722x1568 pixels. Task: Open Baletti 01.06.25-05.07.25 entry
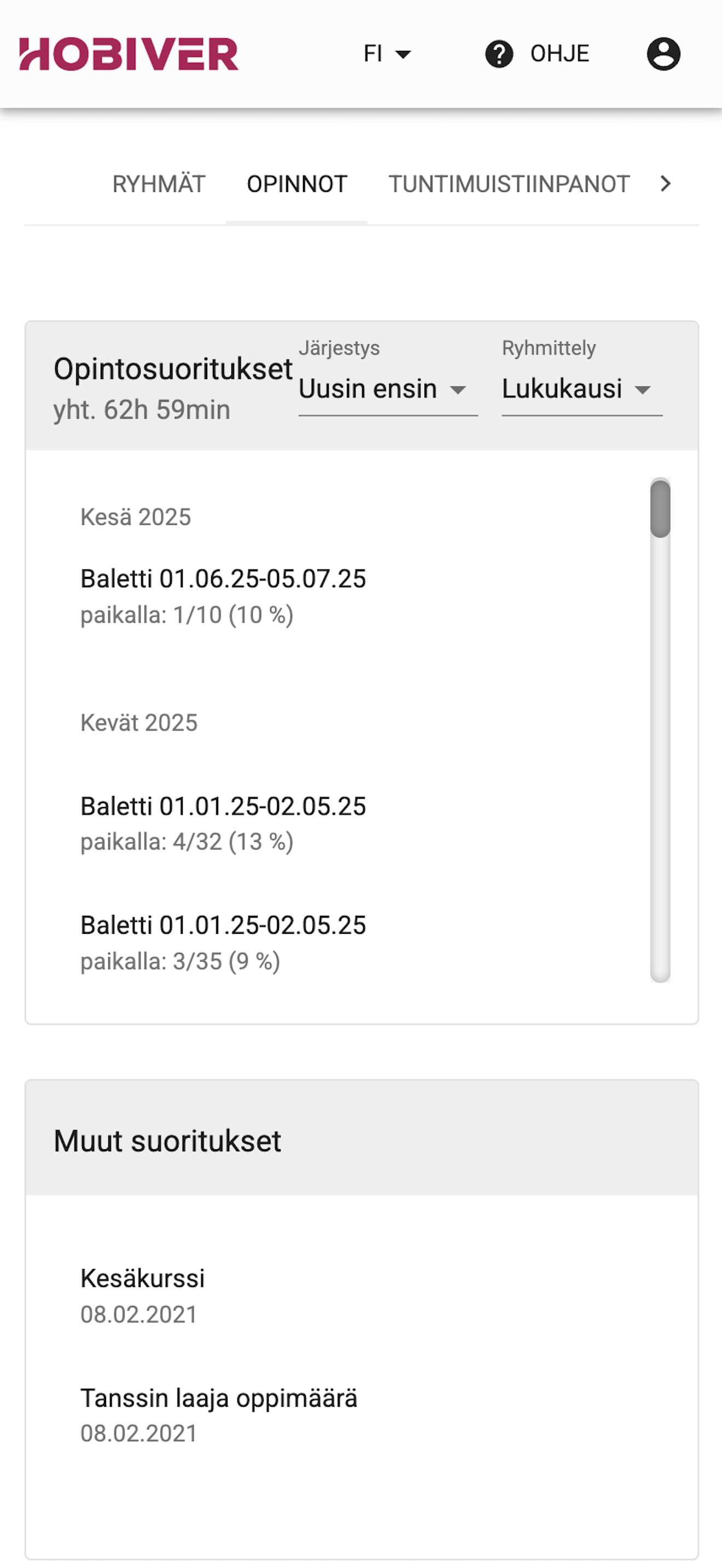pos(223,596)
